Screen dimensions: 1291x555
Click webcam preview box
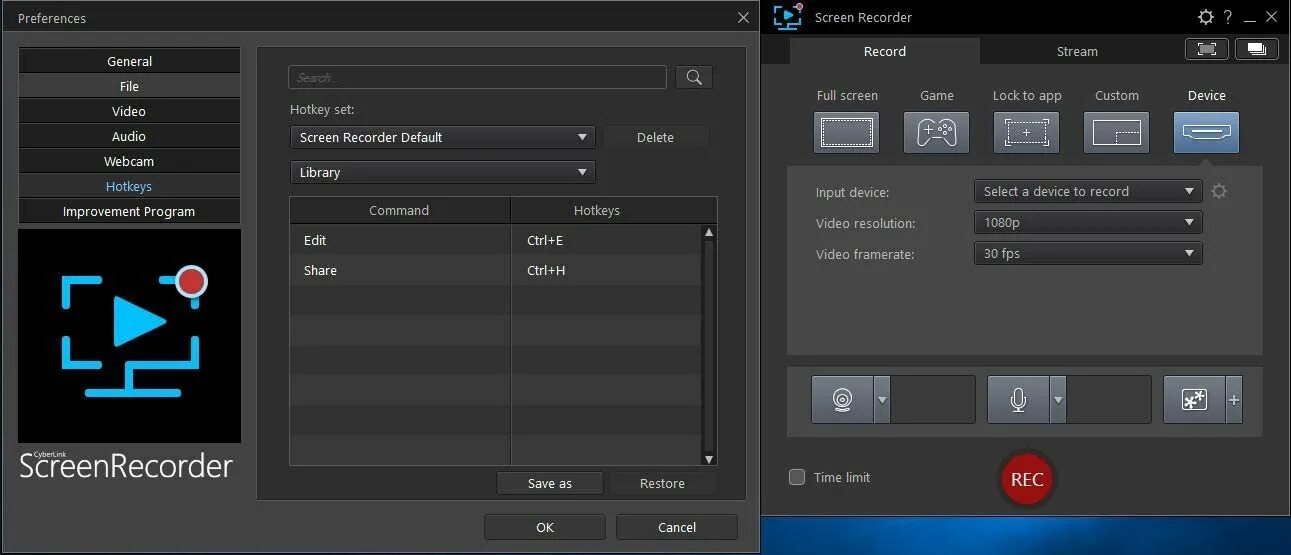932,400
